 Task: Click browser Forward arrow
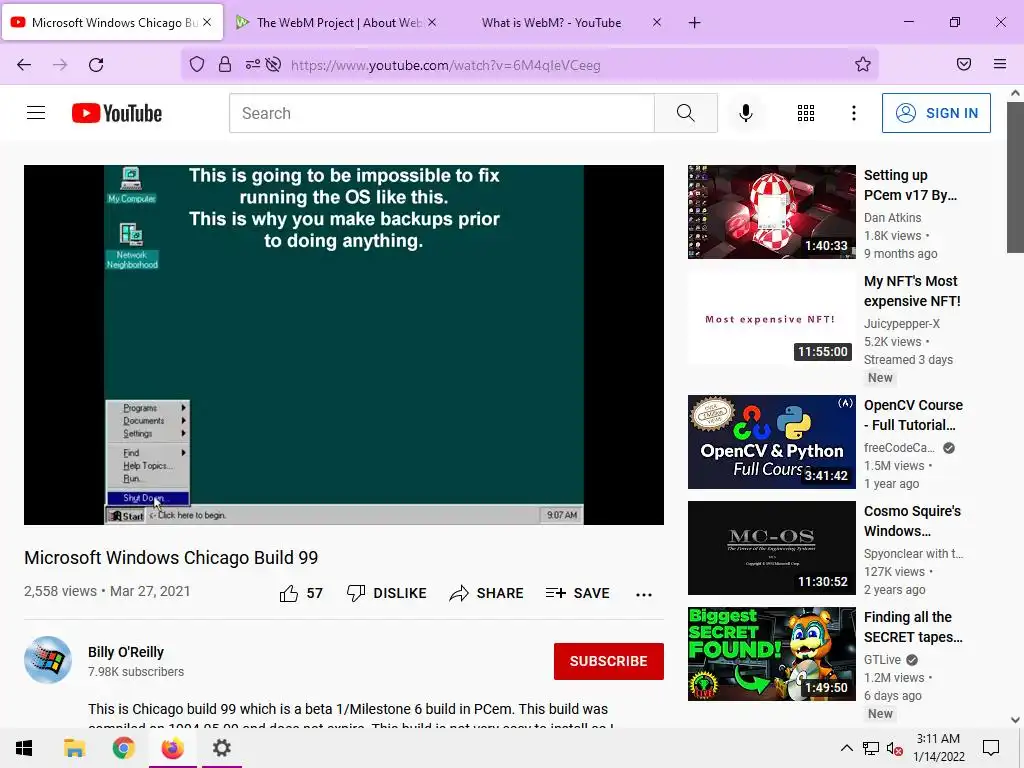click(x=60, y=65)
